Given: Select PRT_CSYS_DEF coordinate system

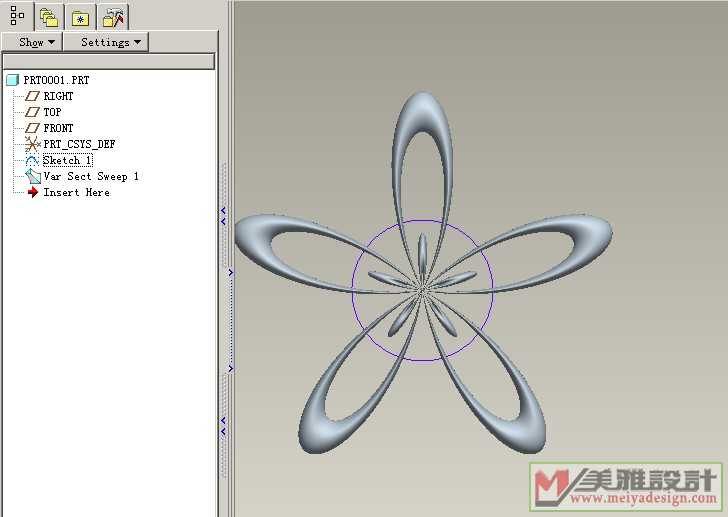Looking at the screenshot, I should tap(79, 144).
